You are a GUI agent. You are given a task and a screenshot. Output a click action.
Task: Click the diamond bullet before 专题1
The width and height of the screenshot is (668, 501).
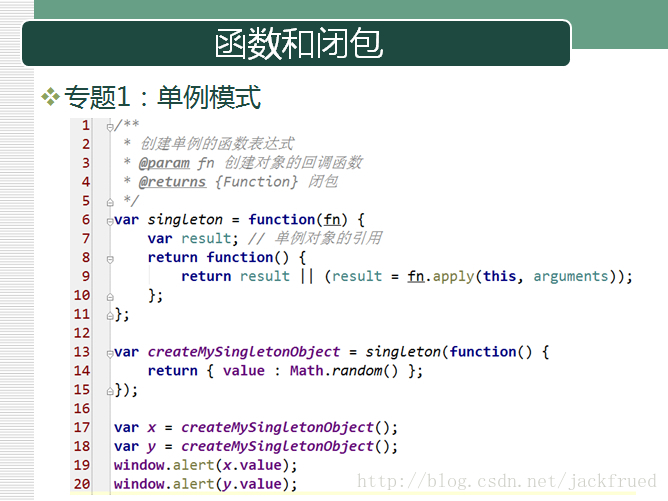[x=50, y=97]
